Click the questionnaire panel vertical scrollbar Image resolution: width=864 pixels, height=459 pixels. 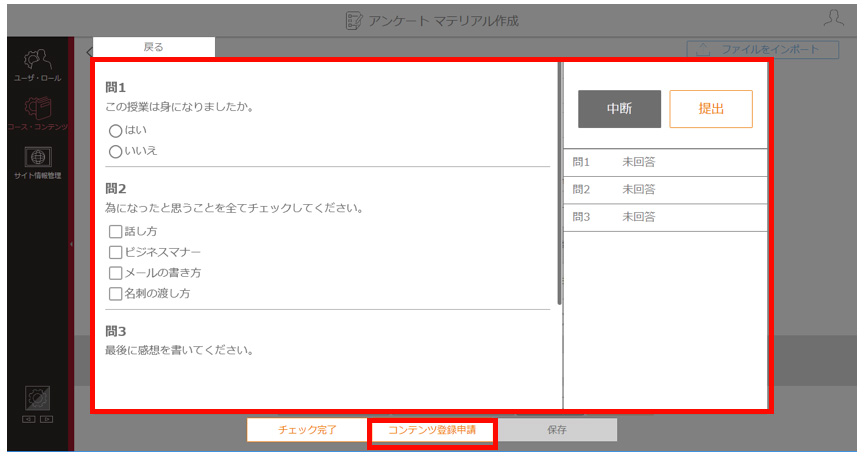click(560, 183)
